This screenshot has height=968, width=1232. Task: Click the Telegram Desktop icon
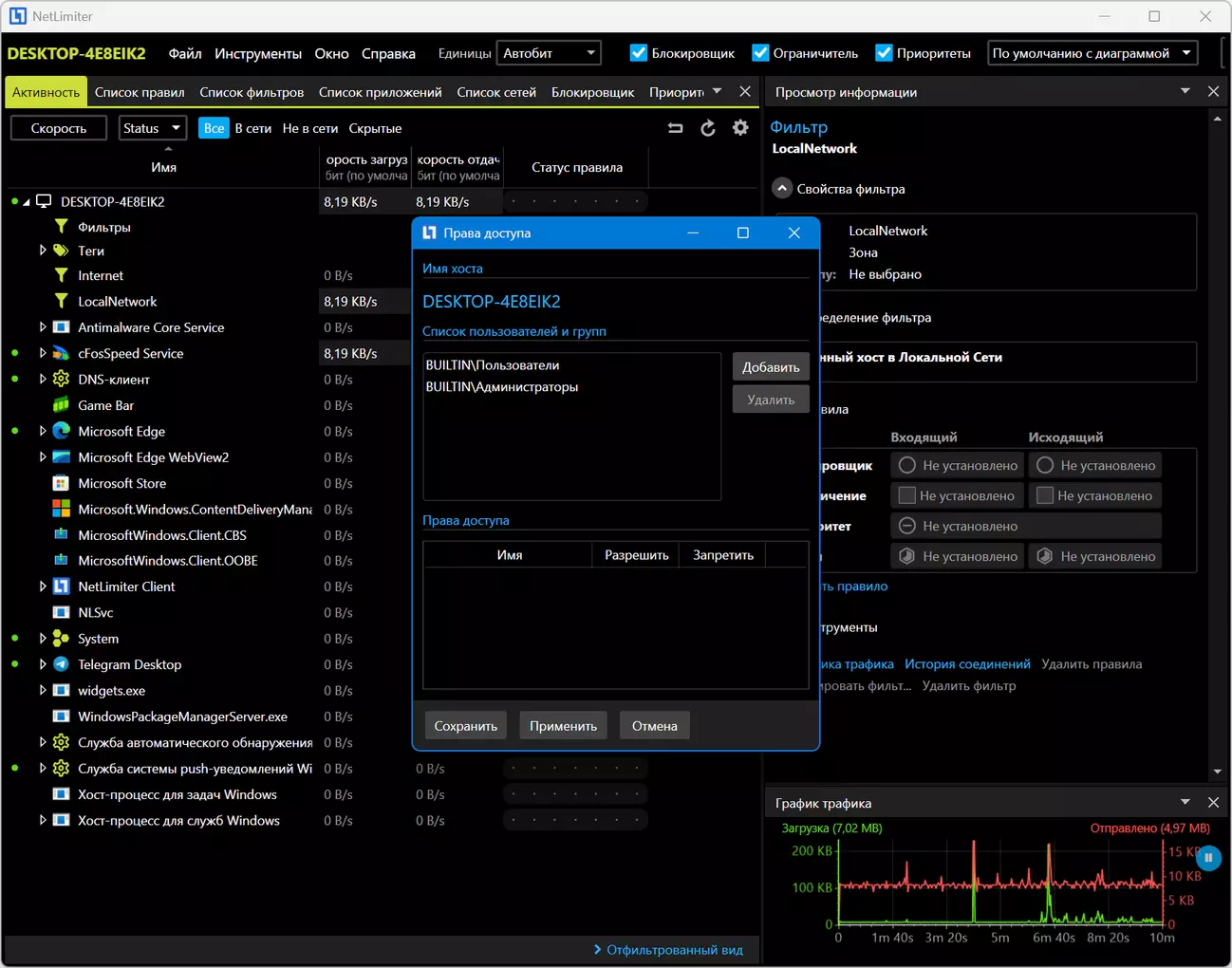point(61,664)
